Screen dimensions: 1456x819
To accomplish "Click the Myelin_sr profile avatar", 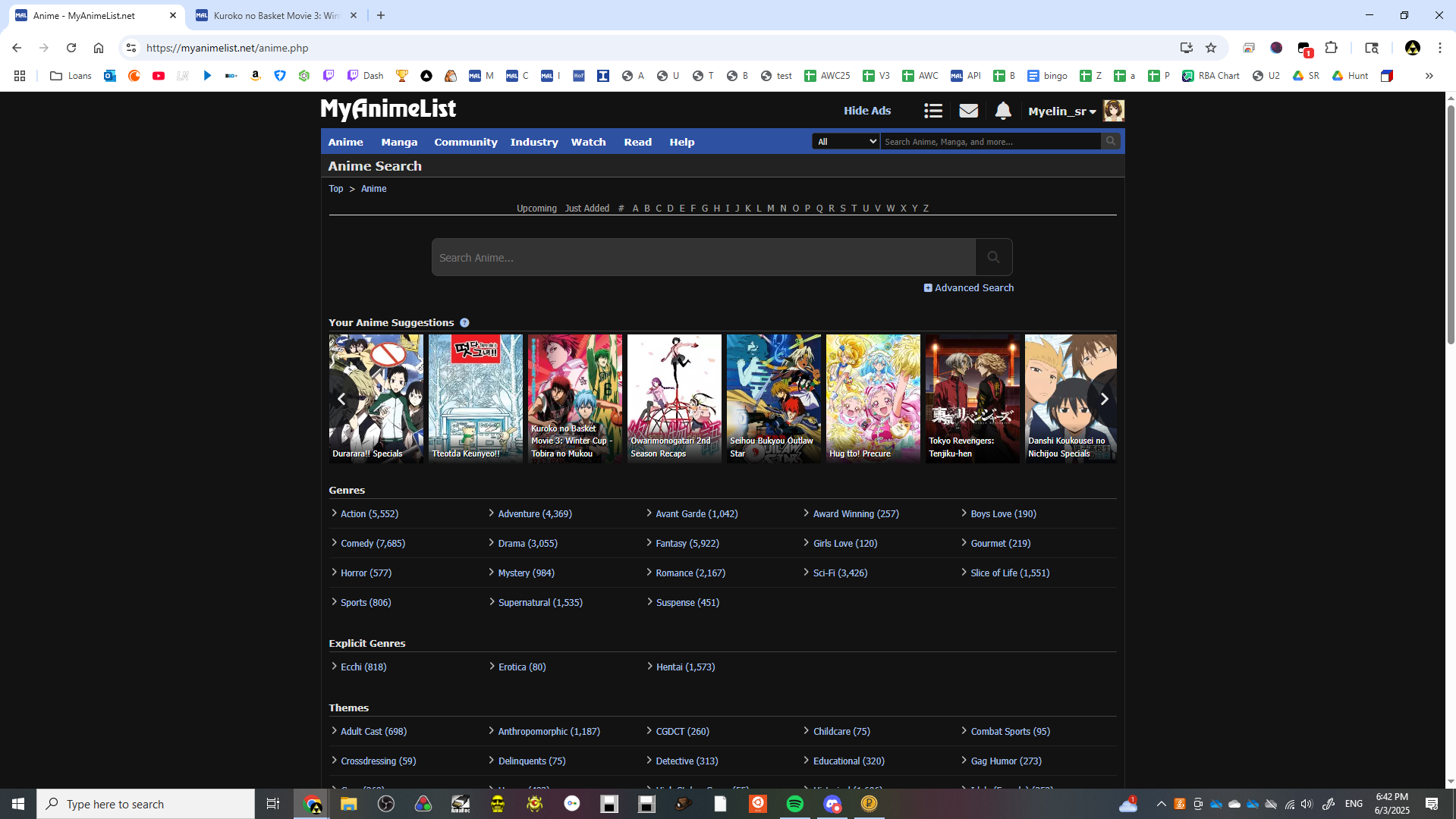I will 1113,111.
